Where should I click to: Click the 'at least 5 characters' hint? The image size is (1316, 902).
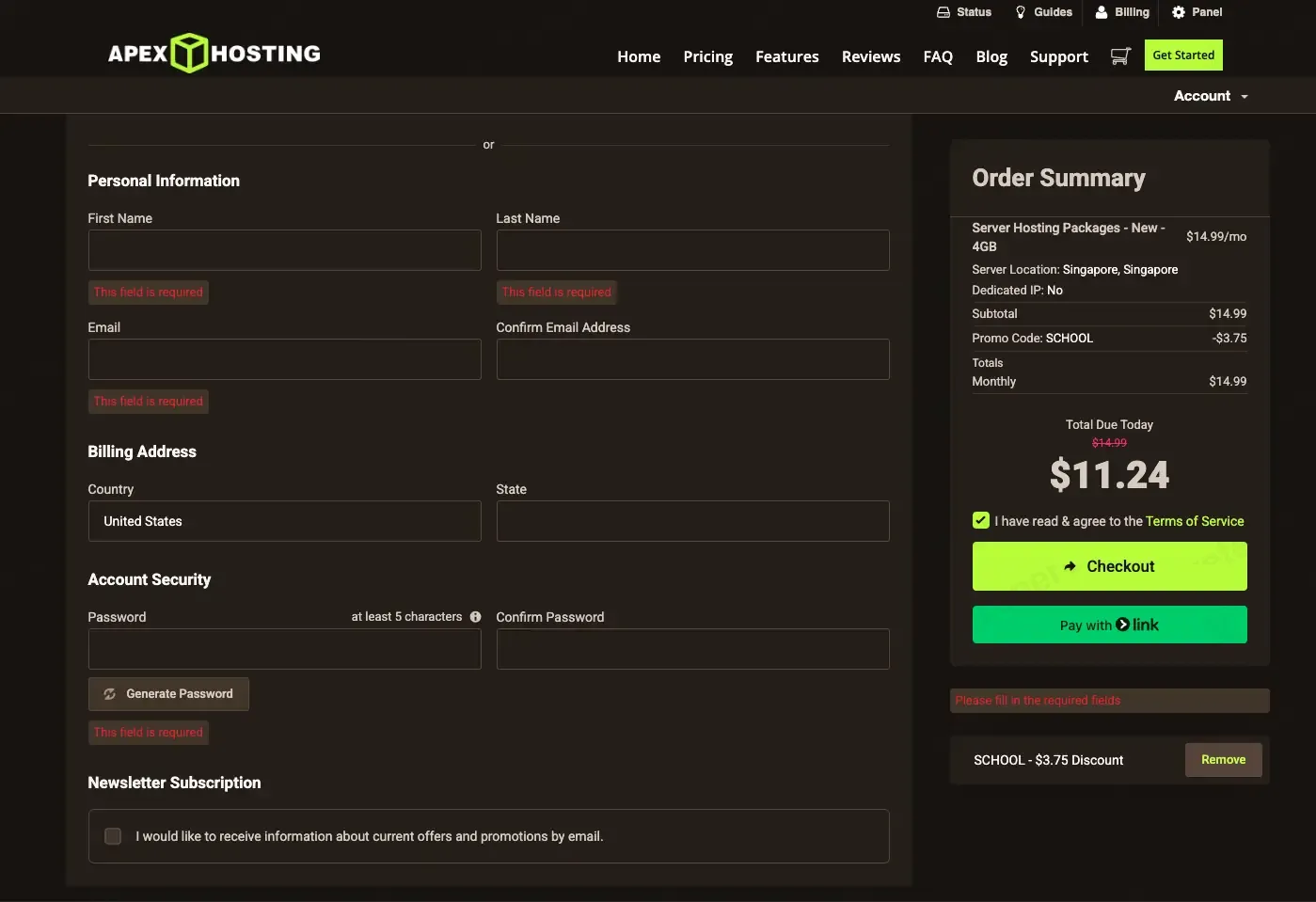click(x=406, y=617)
